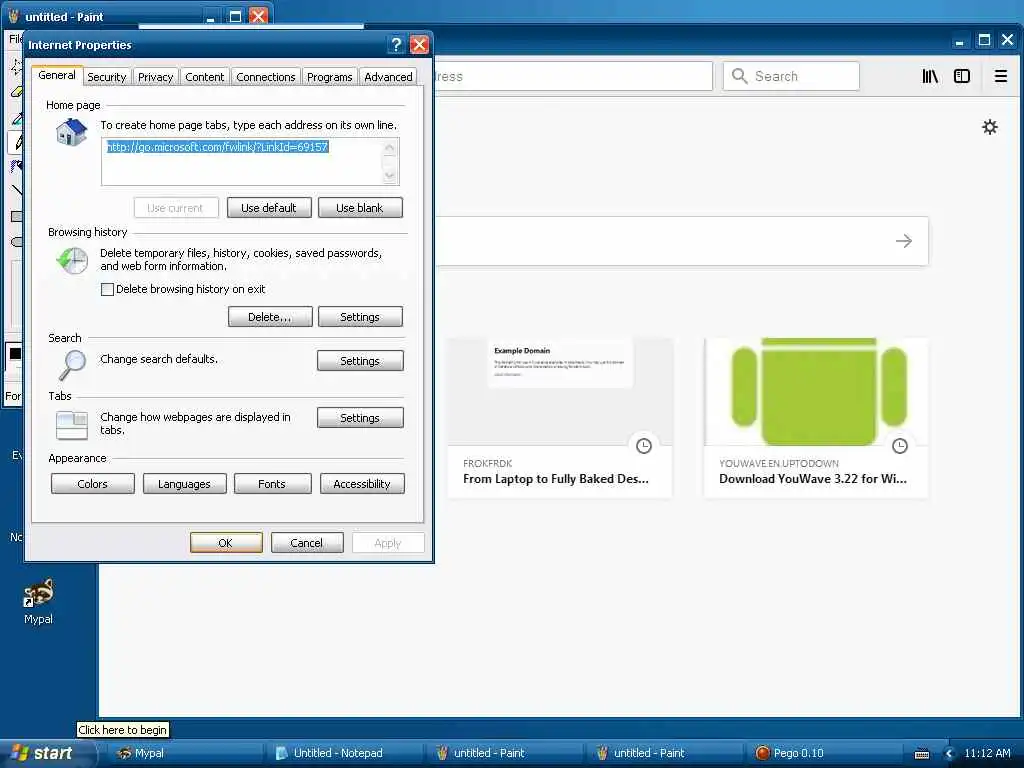1024x768 pixels.
Task: Click the Delete... browsing history button
Action: coord(270,317)
